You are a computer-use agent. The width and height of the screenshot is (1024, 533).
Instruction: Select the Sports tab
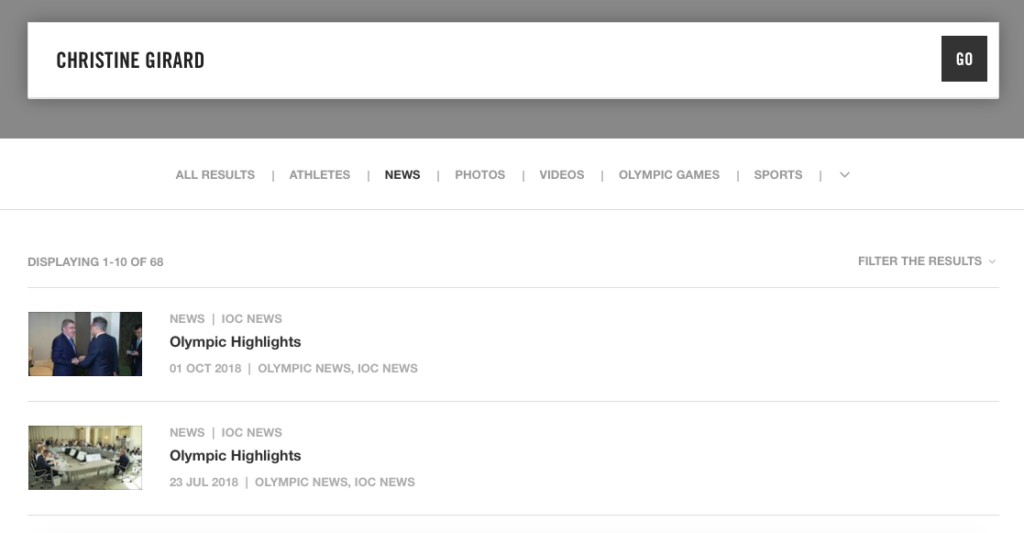[x=778, y=175]
